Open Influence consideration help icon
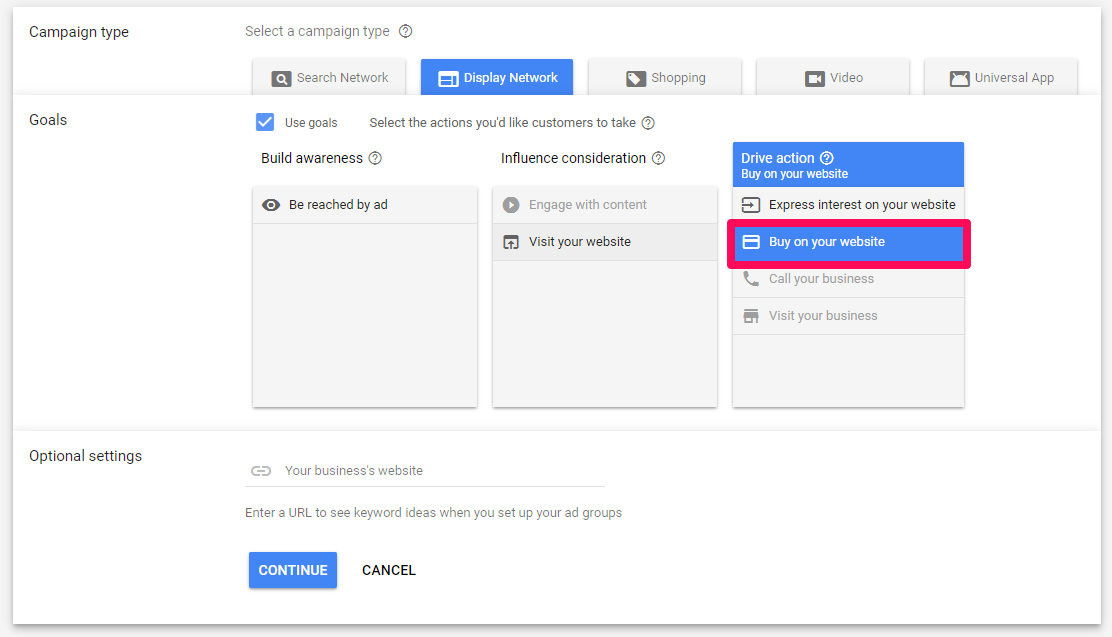 pyautogui.click(x=659, y=158)
